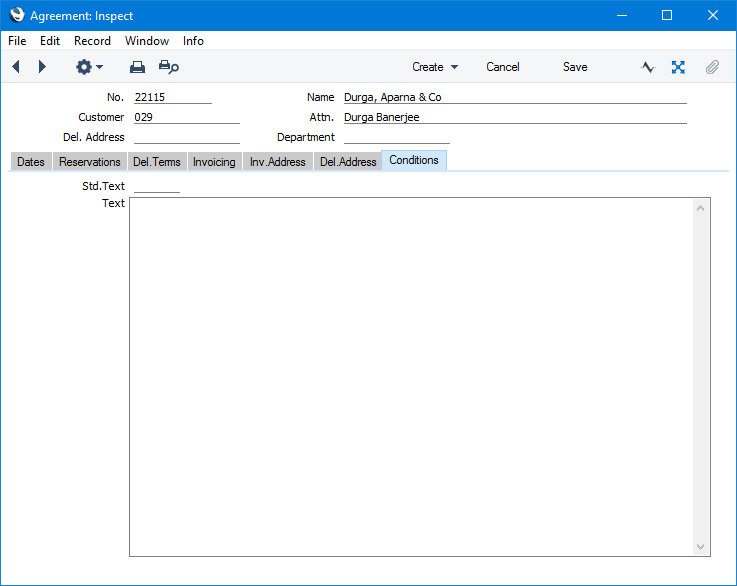Switch to the Del.Terms tab

coord(157,162)
